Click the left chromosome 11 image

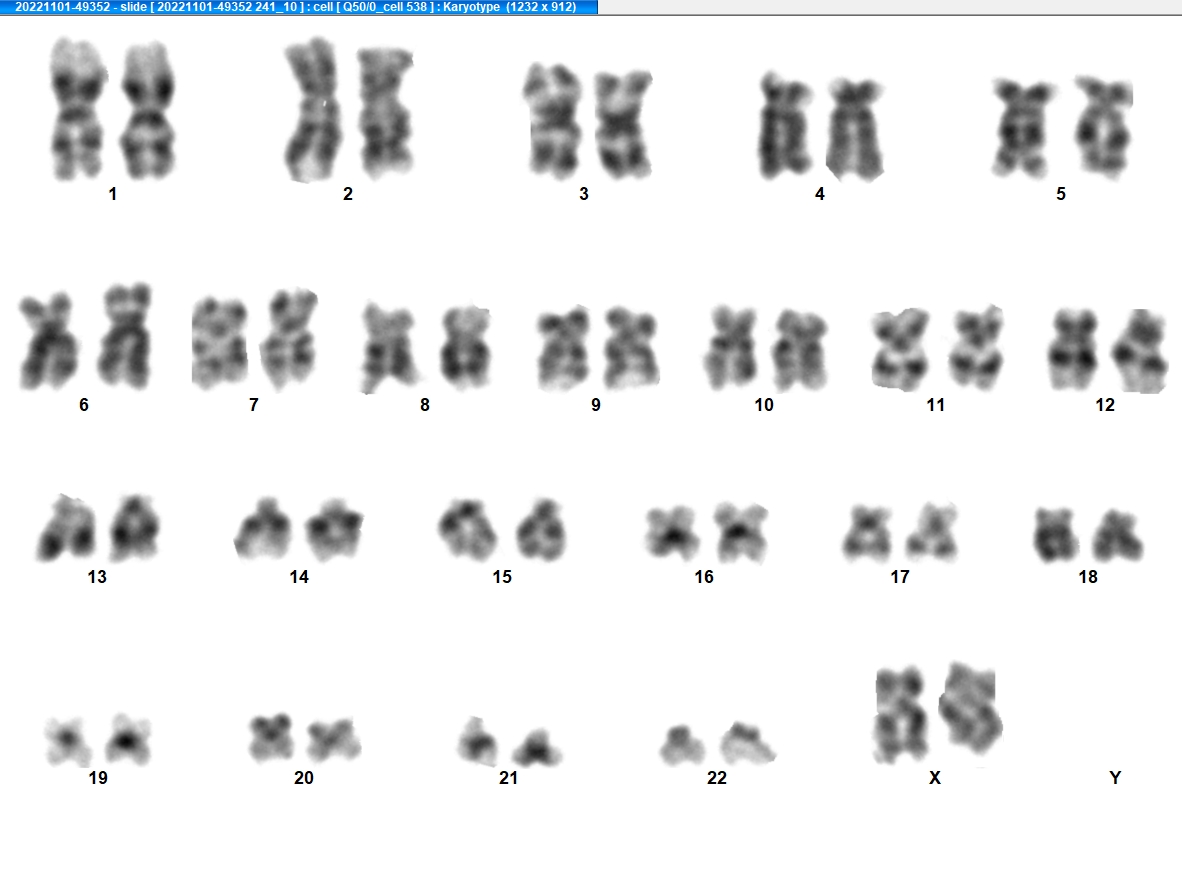[x=900, y=349]
